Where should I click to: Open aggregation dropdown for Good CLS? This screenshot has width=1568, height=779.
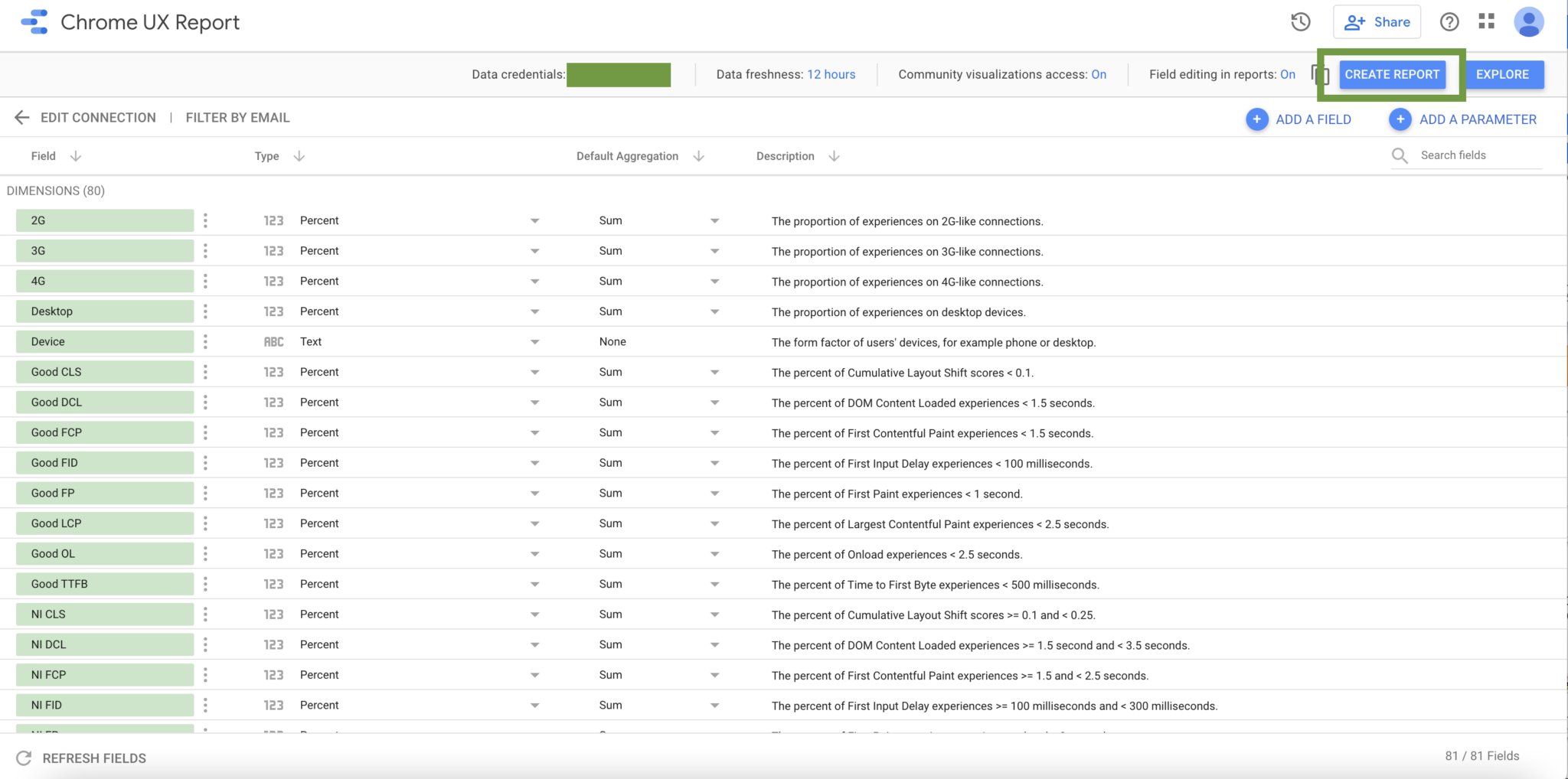[715, 373]
